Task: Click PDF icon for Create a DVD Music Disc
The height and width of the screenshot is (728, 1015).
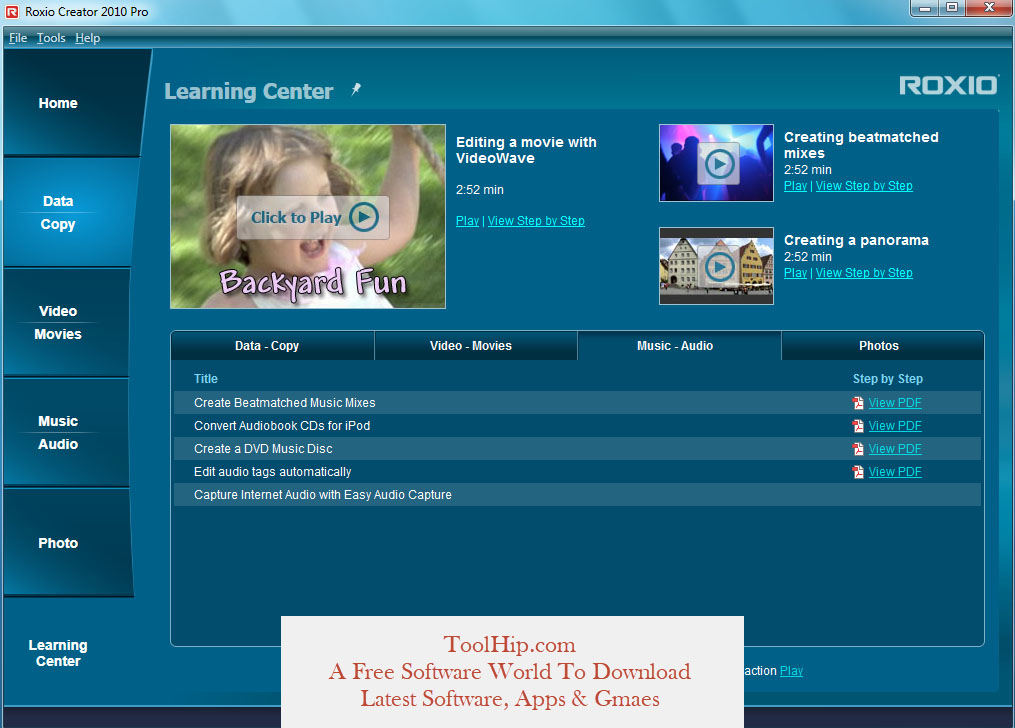Action: click(x=858, y=448)
